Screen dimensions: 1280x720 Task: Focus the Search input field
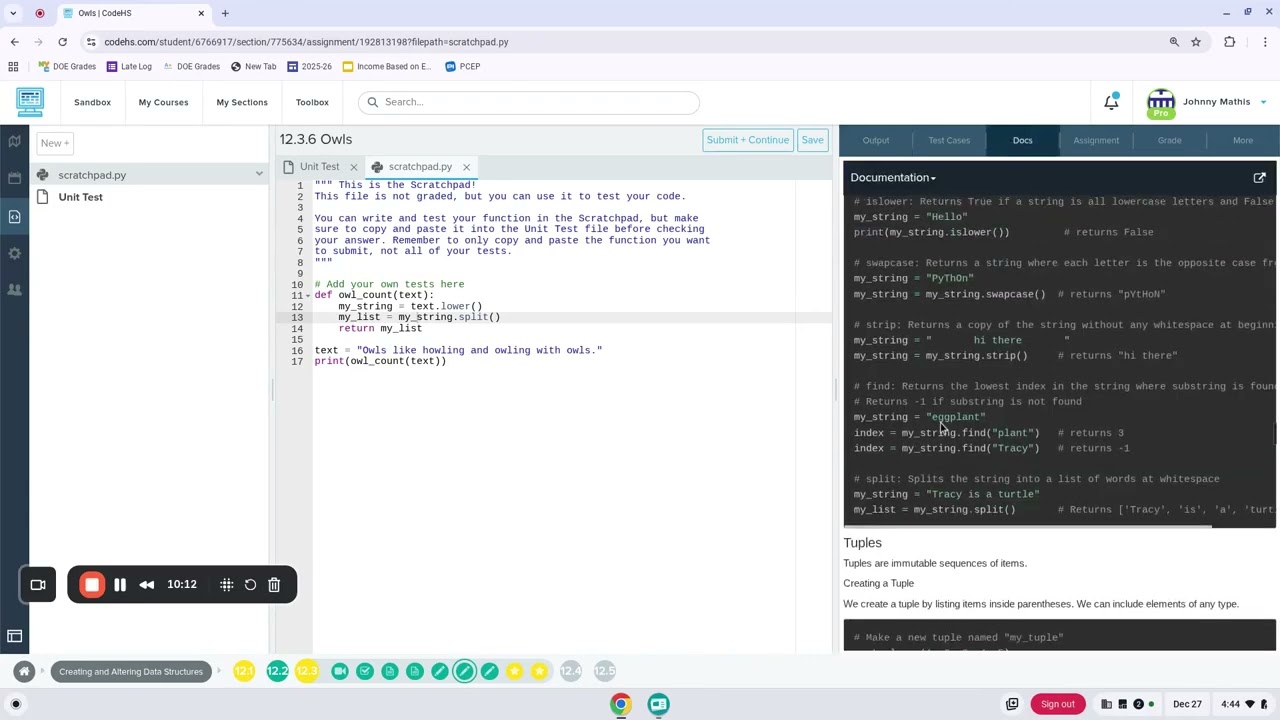[x=529, y=102]
